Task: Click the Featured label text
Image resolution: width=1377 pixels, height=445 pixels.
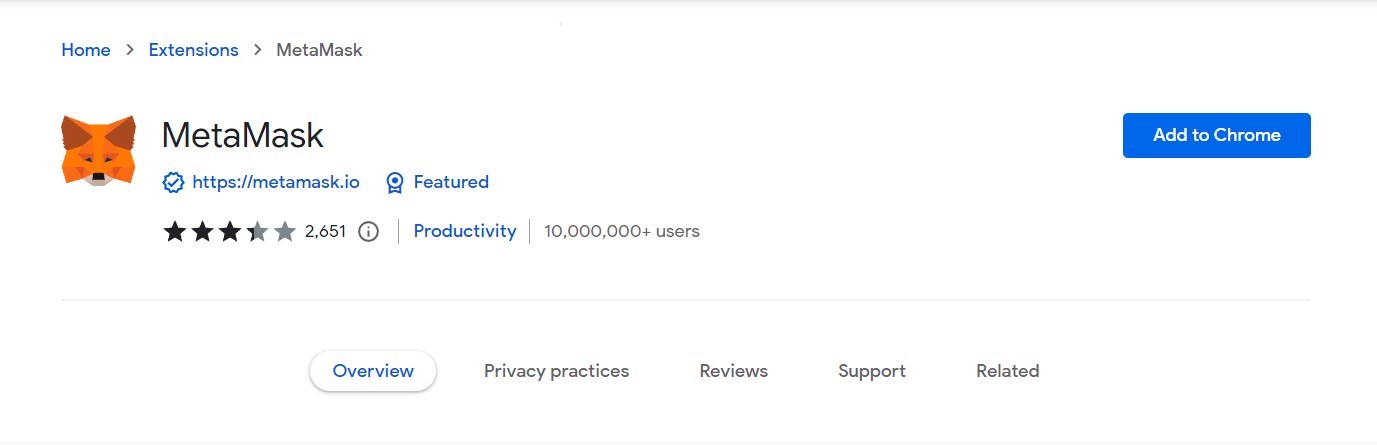Action: 451,182
